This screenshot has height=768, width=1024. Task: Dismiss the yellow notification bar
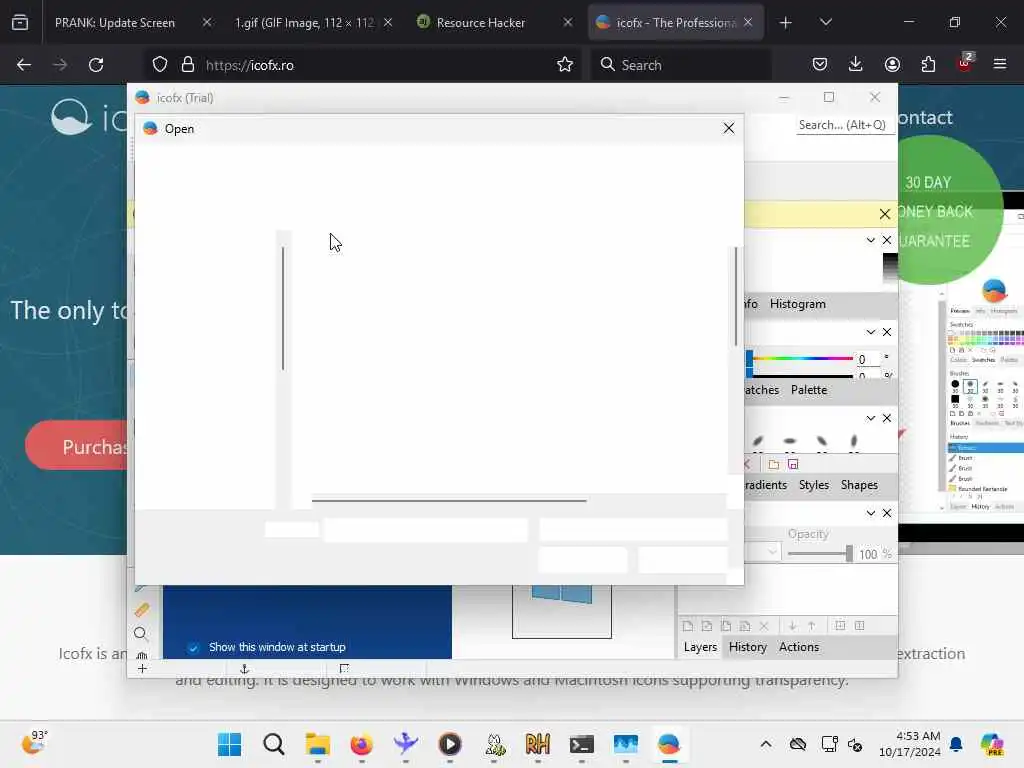885,214
